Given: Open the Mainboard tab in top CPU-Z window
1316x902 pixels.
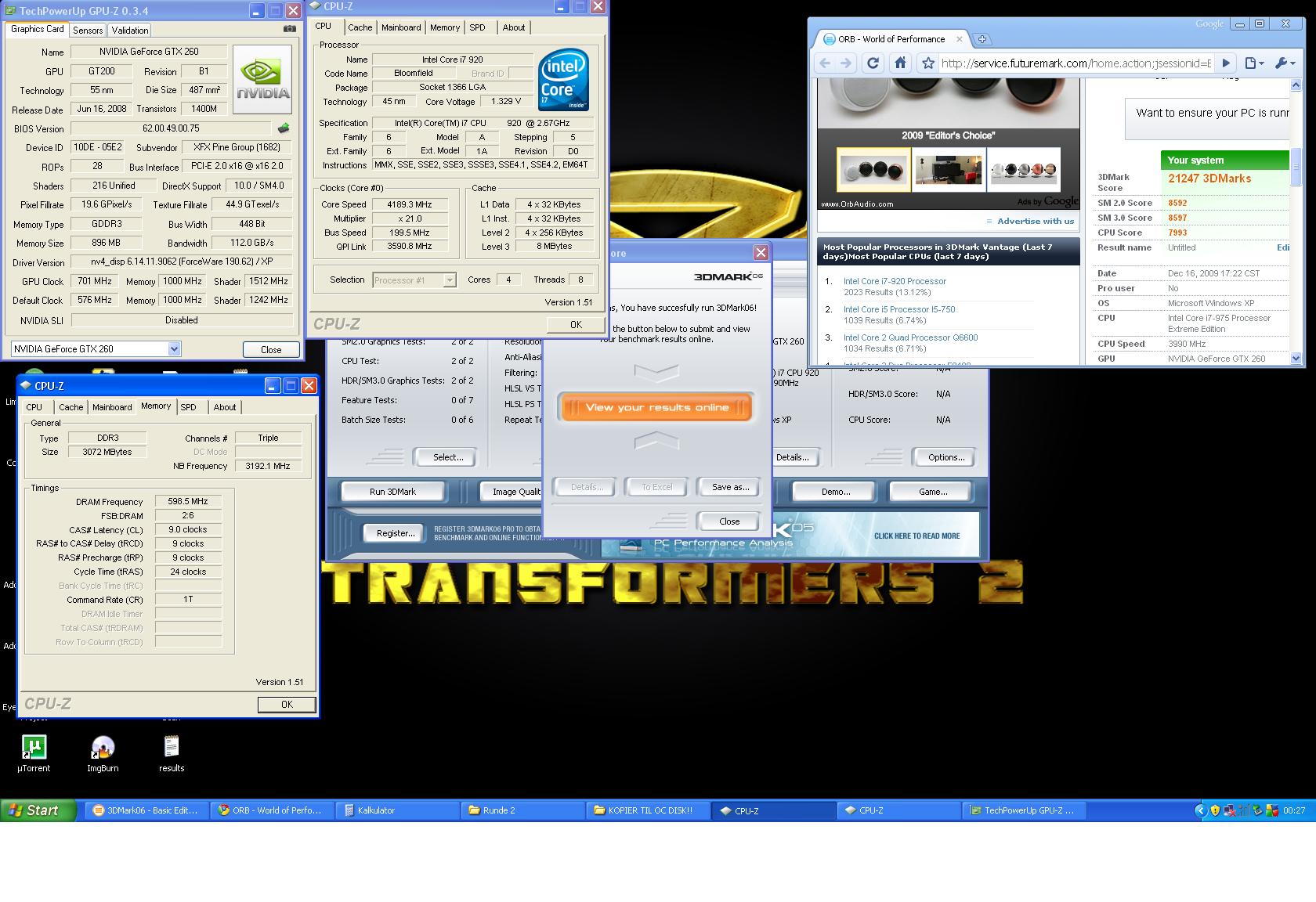Looking at the screenshot, I should [x=401, y=27].
